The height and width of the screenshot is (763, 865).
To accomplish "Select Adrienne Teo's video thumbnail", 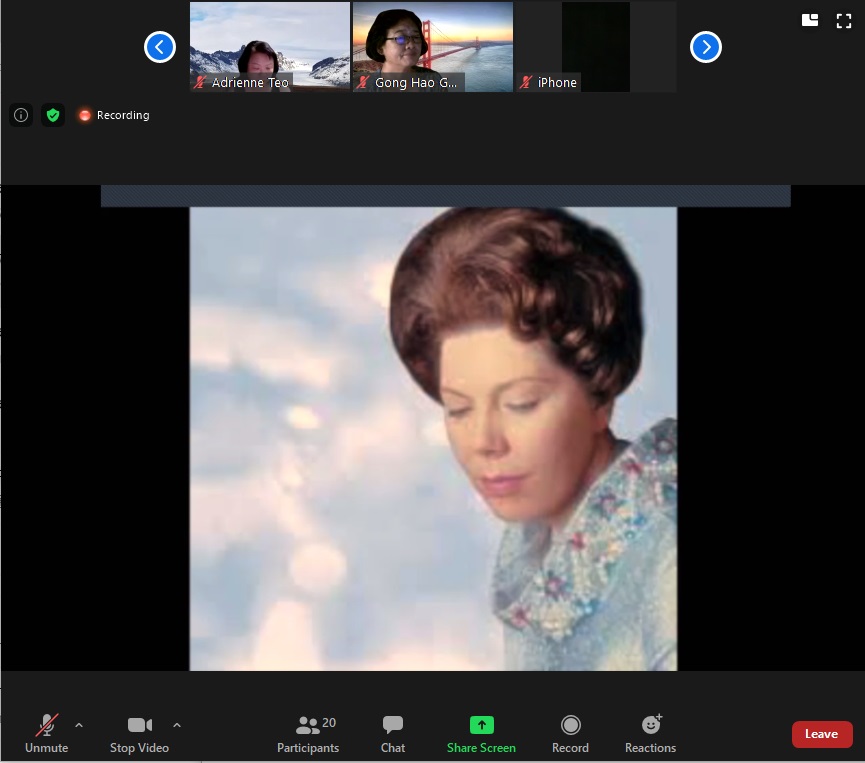I will coord(270,47).
